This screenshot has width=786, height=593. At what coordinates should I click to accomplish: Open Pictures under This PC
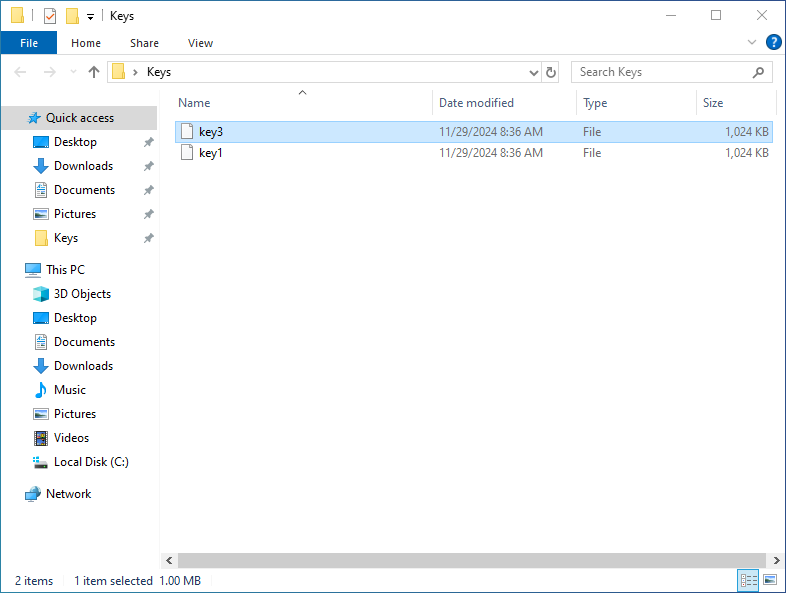[75, 414]
